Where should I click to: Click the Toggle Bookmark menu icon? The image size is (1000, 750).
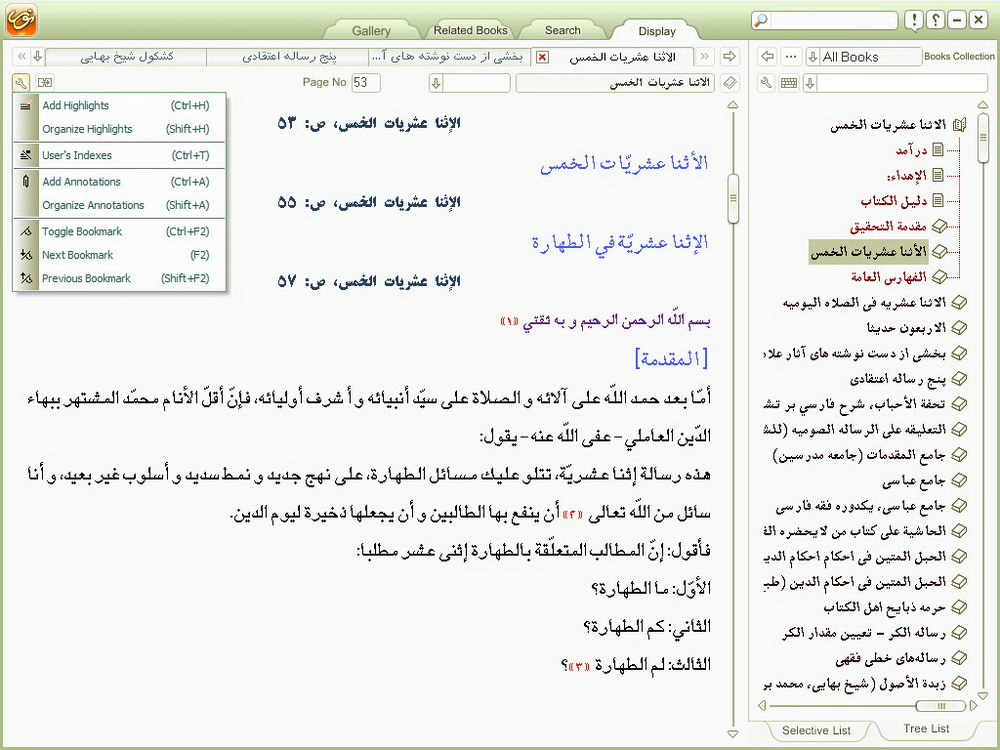[x=26, y=232]
